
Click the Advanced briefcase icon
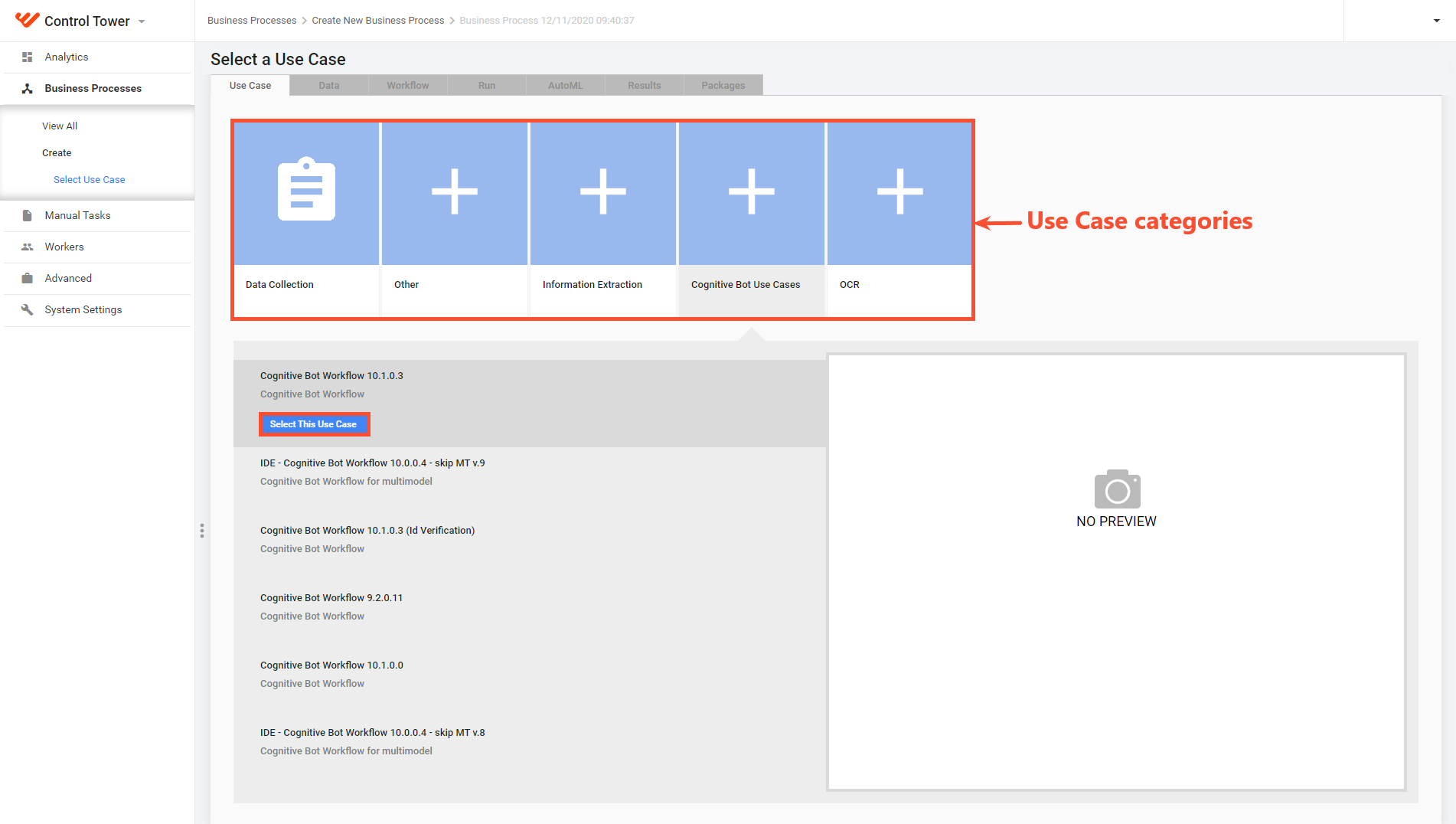(x=28, y=278)
